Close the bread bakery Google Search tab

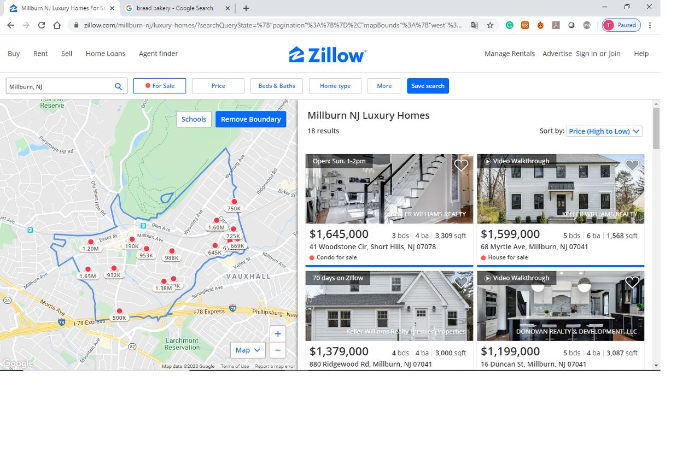pos(228,8)
